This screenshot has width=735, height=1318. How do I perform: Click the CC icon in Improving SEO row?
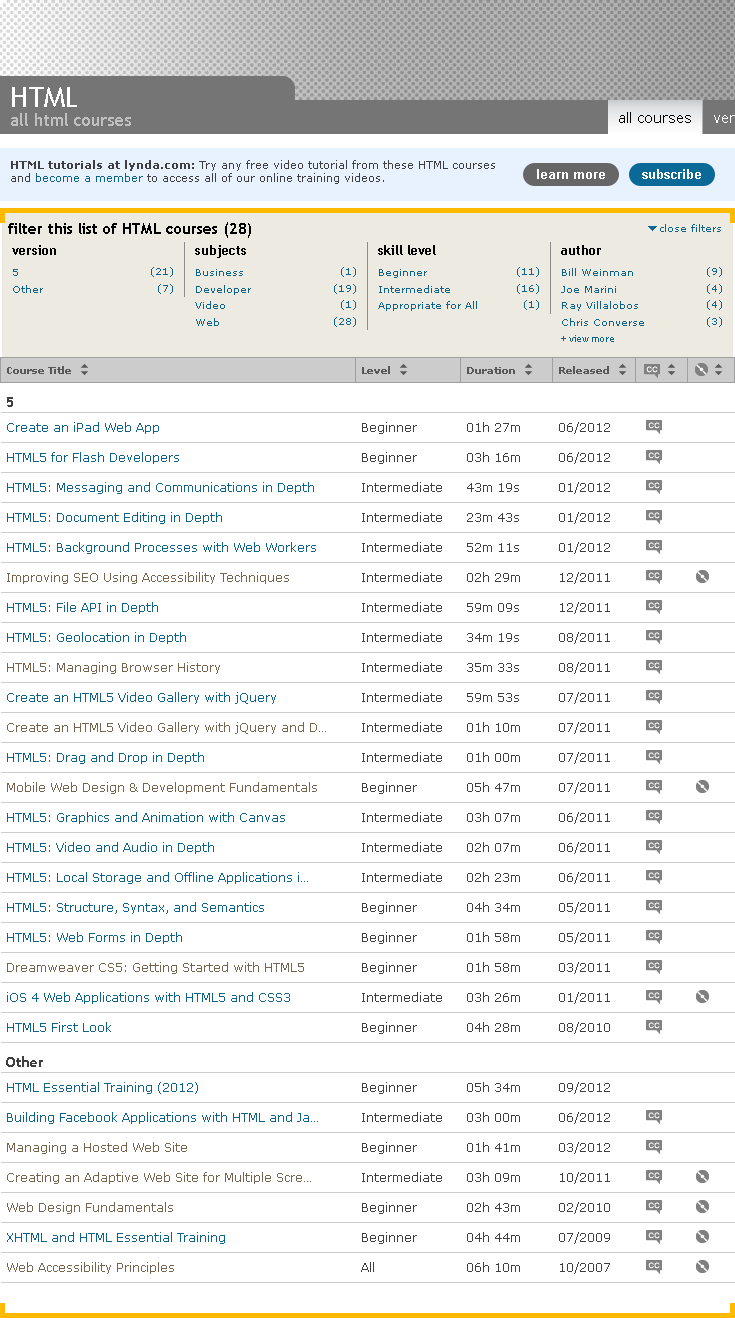click(x=654, y=577)
